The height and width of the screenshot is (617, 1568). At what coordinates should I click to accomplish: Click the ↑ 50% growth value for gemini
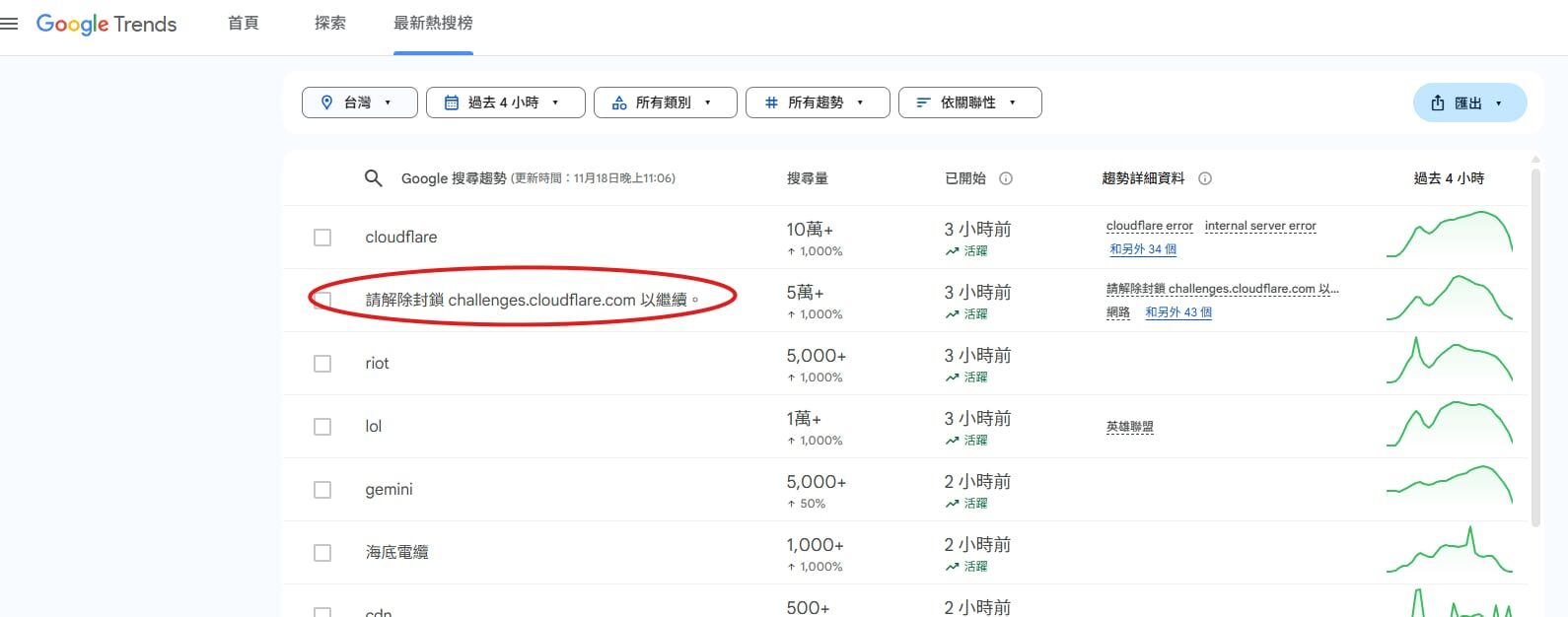[806, 504]
